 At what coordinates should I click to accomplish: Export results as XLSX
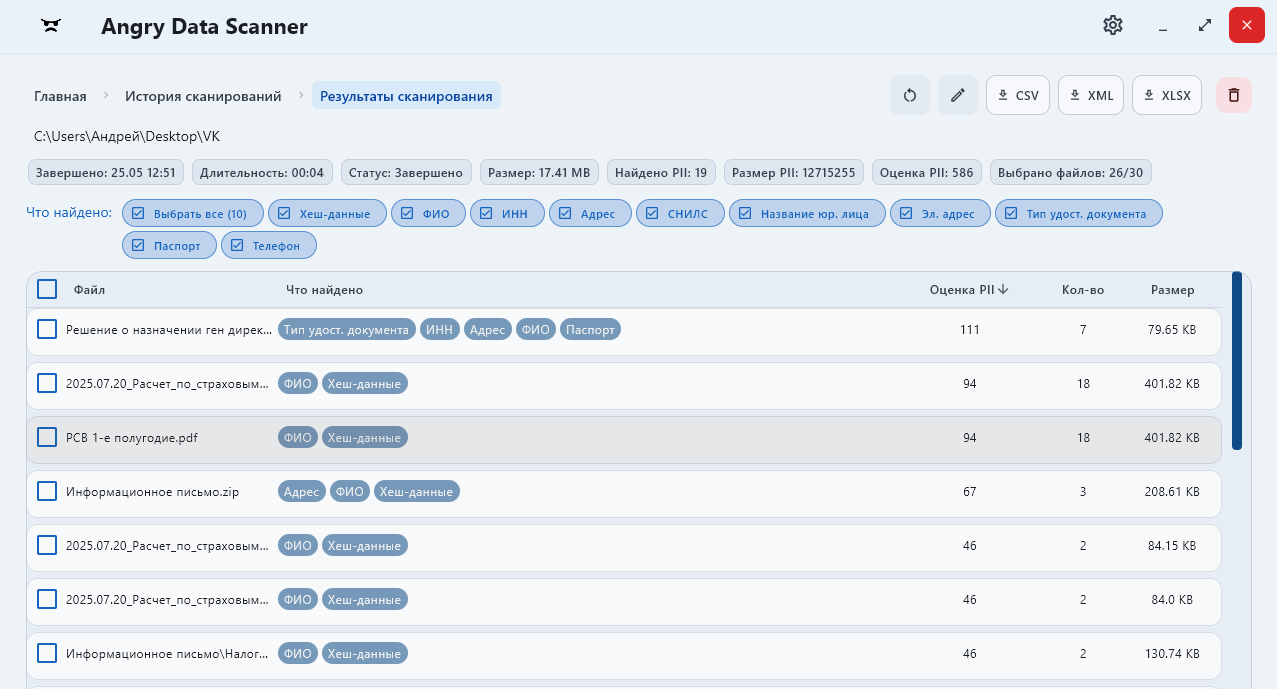click(x=1167, y=95)
